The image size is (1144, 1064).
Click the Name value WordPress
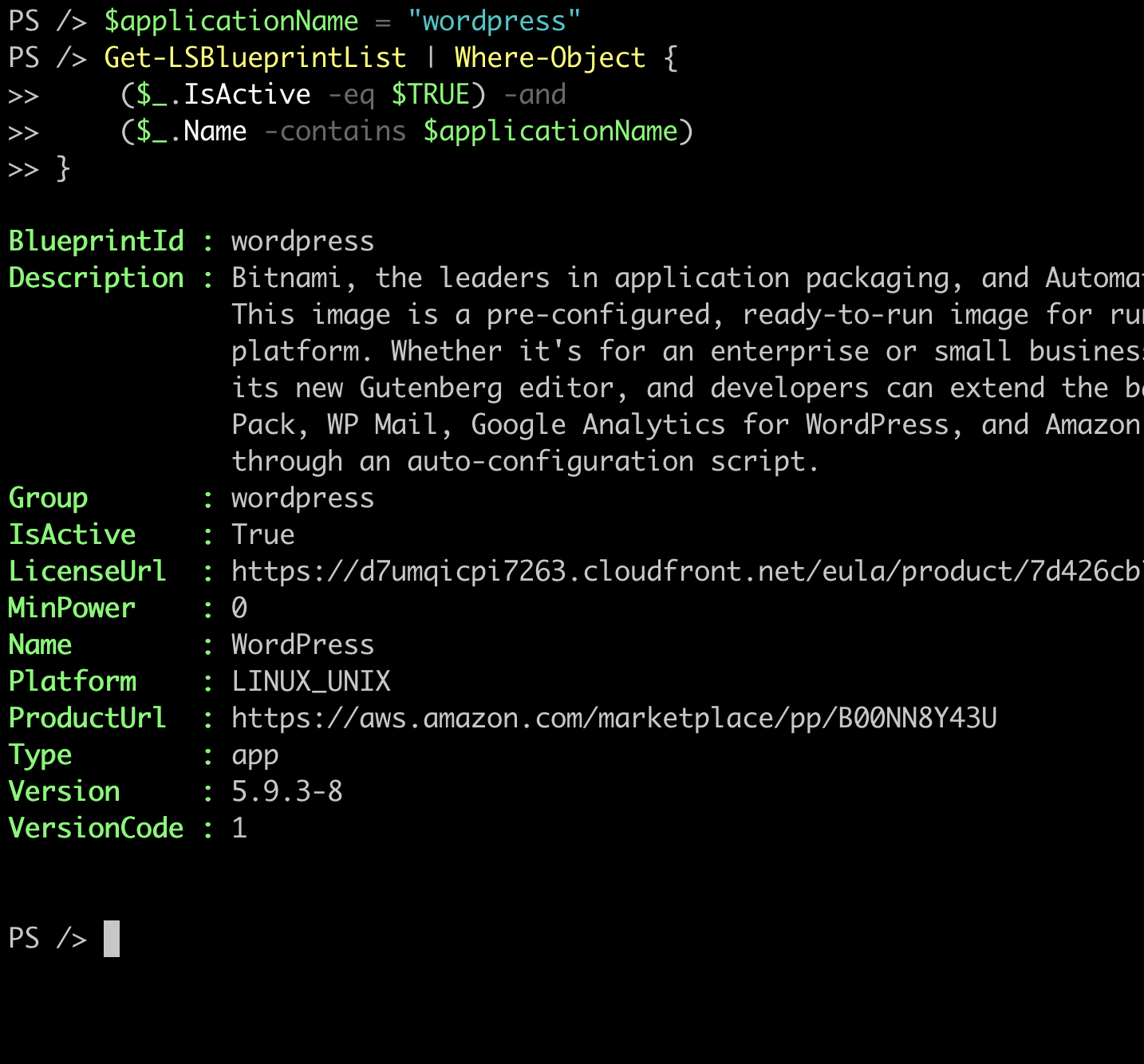click(x=302, y=644)
